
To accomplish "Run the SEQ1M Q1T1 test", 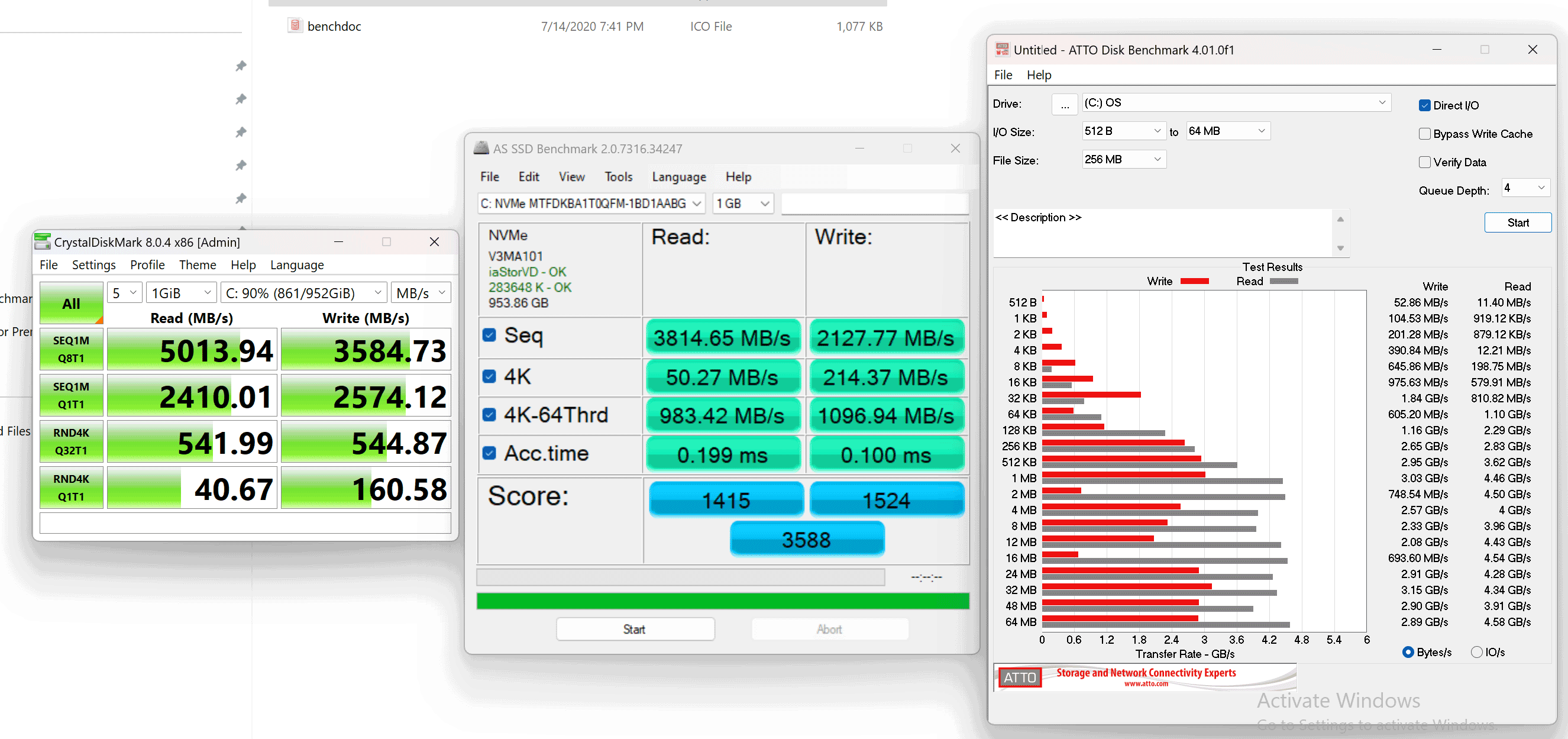I will (x=71, y=395).
